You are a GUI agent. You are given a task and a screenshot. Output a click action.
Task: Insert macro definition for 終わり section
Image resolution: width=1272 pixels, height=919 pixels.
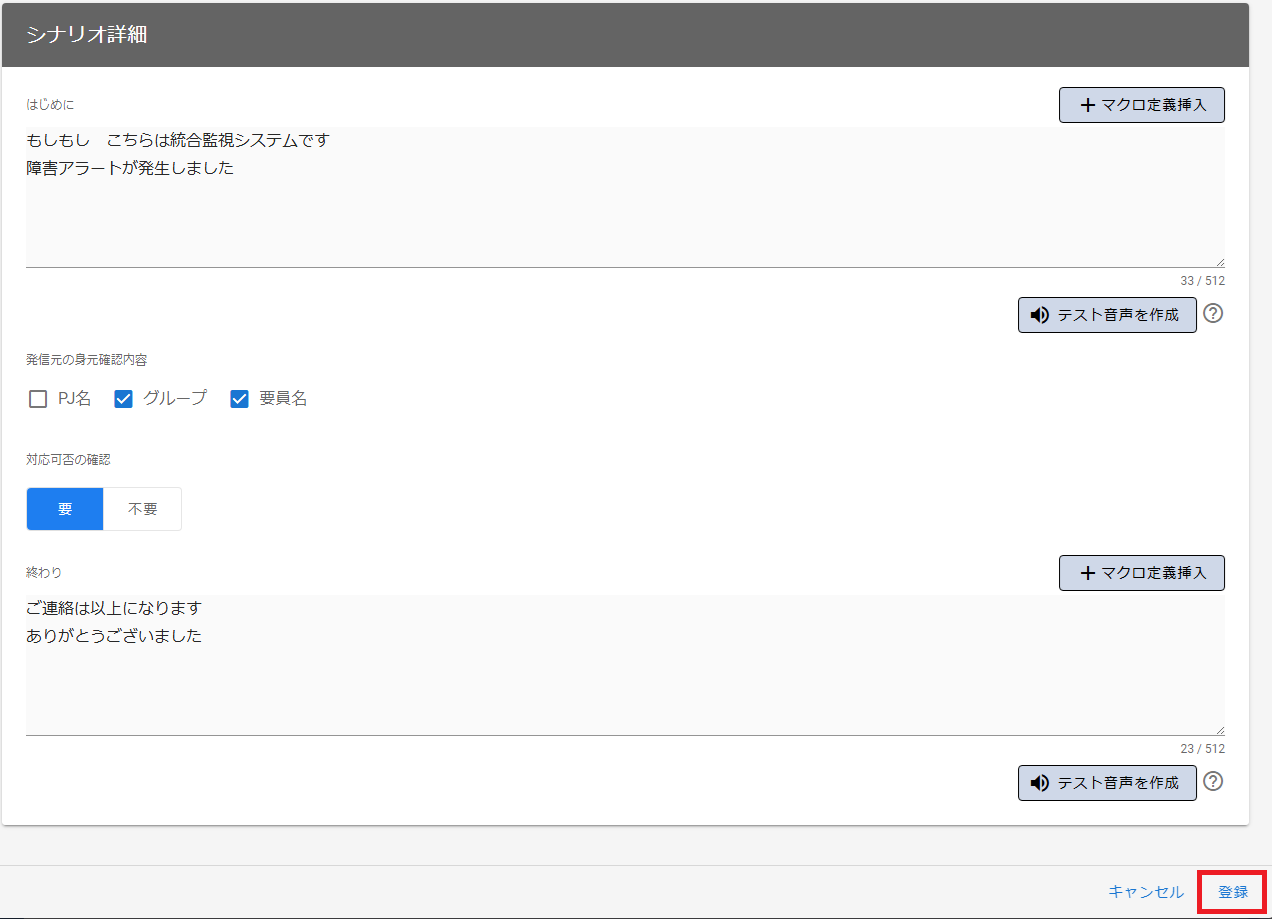[1141, 573]
